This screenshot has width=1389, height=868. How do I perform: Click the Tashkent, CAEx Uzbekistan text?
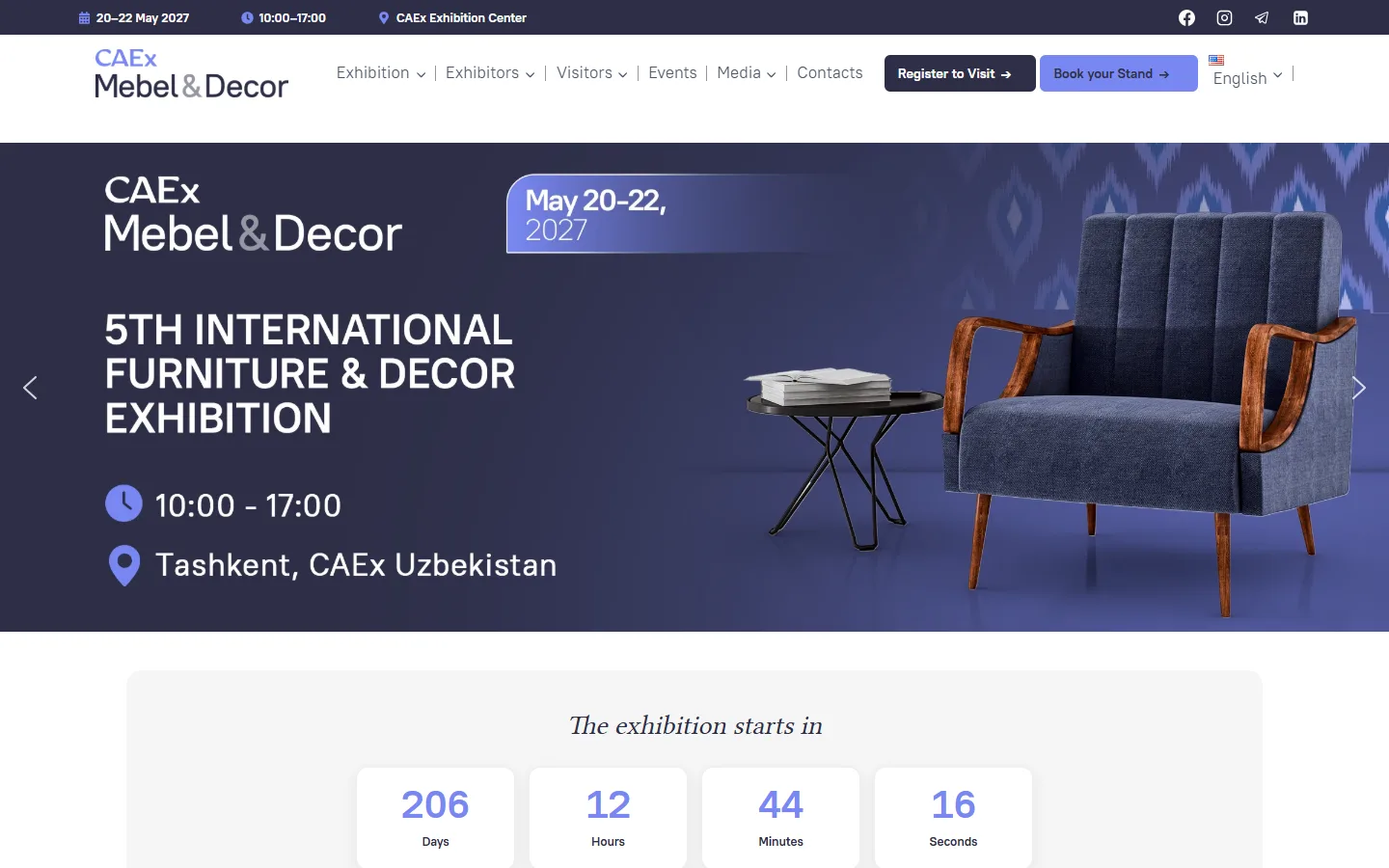(x=356, y=565)
